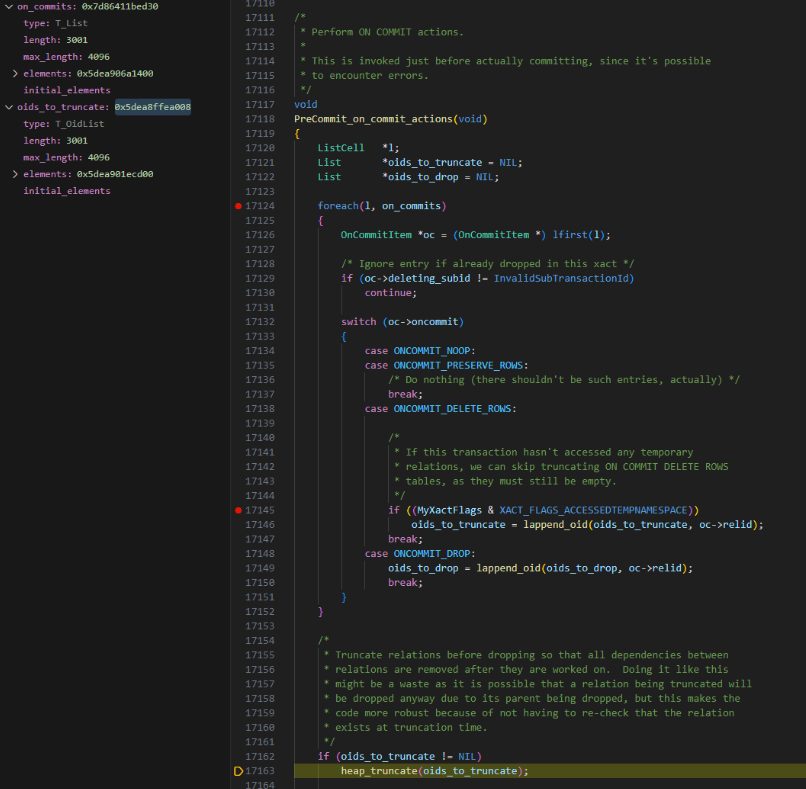Click the heap_truncate function call

[x=381, y=771]
